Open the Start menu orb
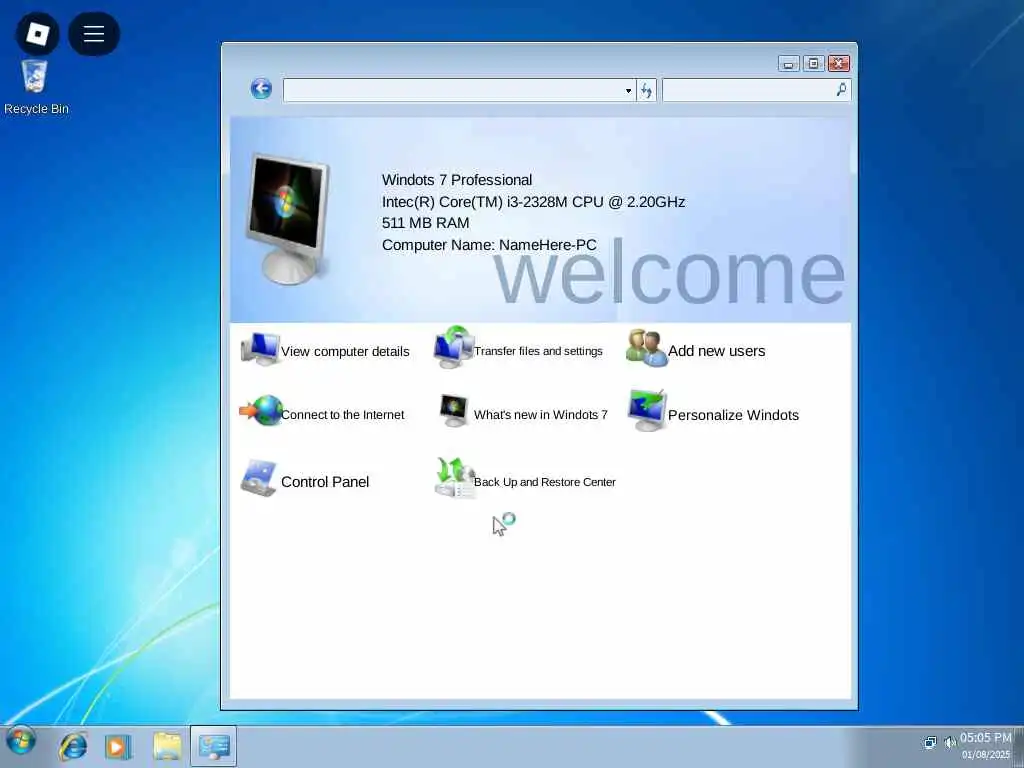The height and width of the screenshot is (768, 1024). (20, 742)
